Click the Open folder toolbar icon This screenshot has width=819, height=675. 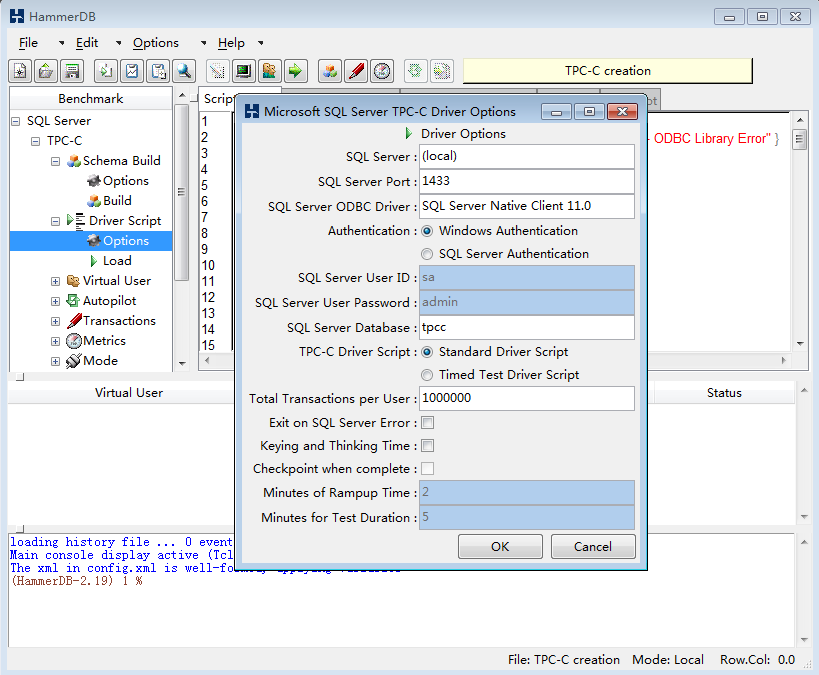(x=46, y=71)
